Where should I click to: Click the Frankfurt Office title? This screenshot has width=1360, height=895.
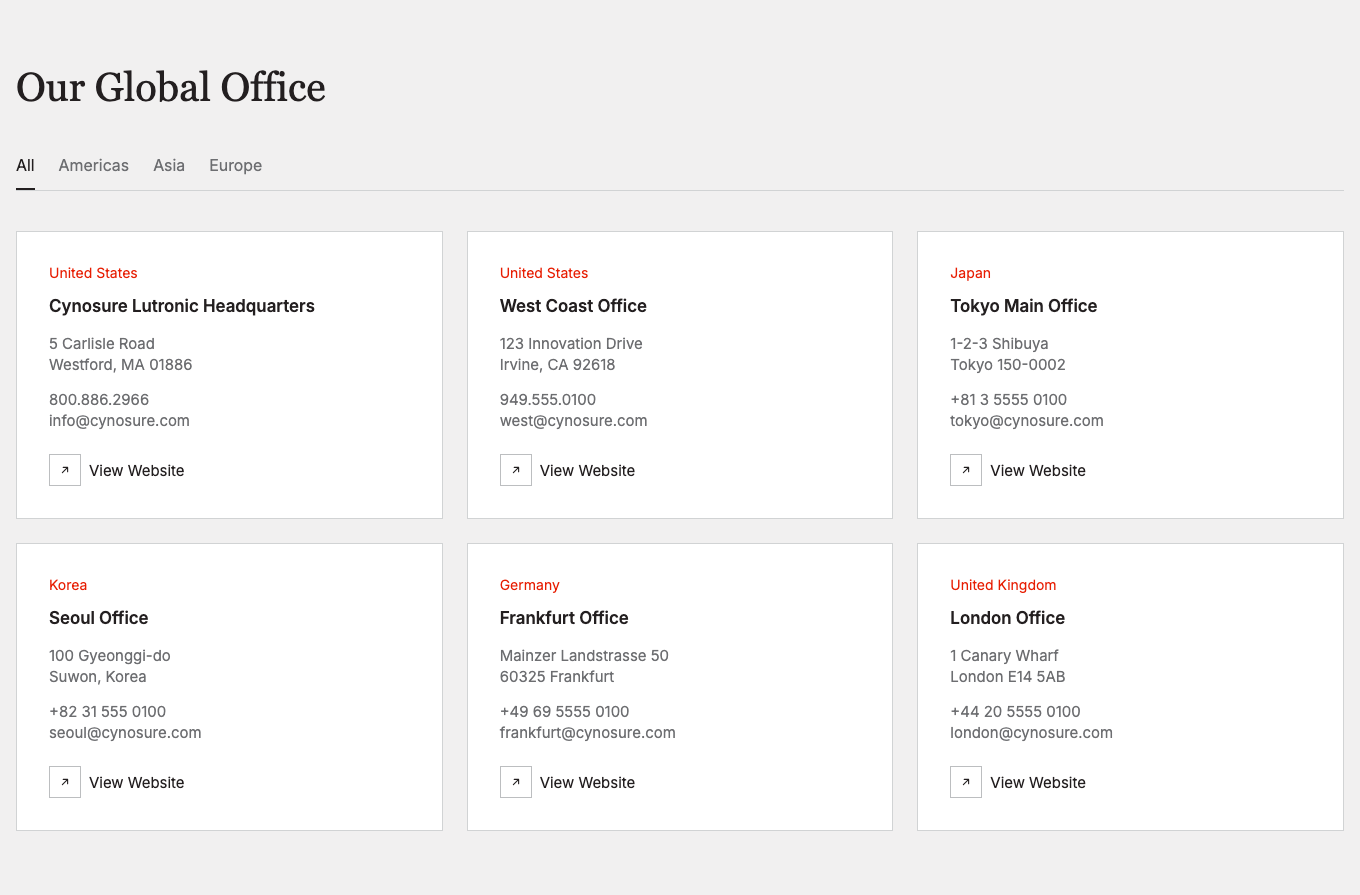click(564, 618)
